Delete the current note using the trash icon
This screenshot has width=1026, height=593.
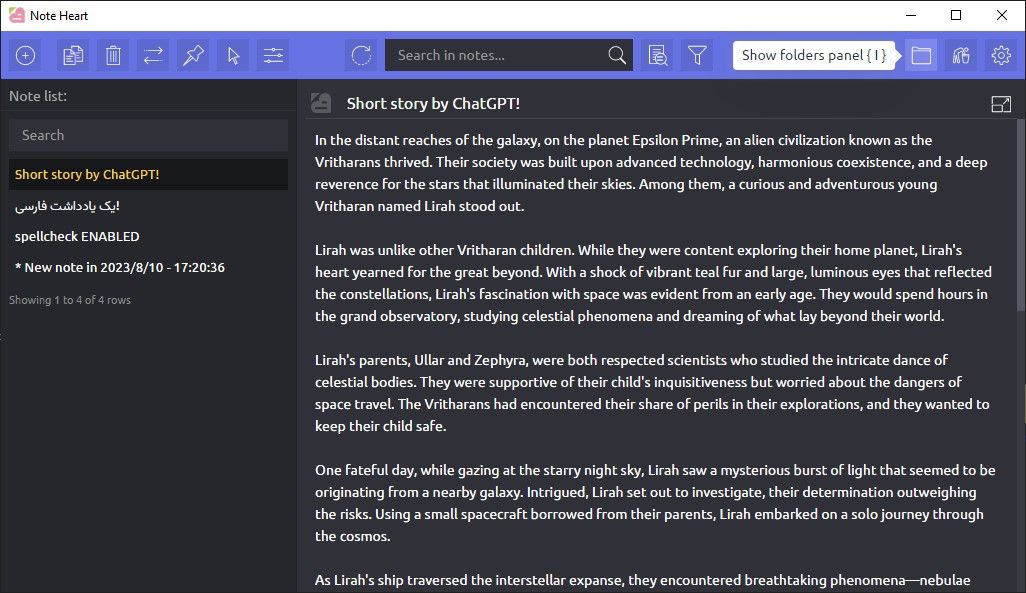coord(113,55)
